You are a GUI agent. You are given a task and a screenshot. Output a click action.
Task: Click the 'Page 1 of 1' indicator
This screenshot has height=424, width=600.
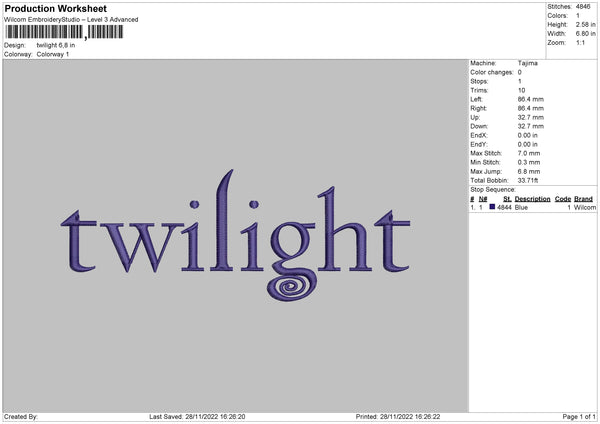579,417
